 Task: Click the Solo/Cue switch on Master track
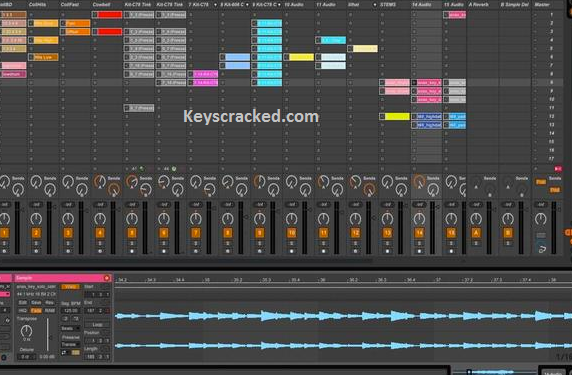point(541,236)
